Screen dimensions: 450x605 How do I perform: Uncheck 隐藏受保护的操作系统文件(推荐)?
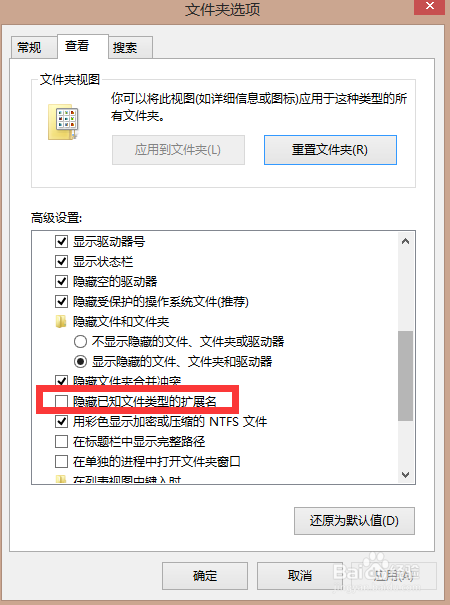(62, 301)
